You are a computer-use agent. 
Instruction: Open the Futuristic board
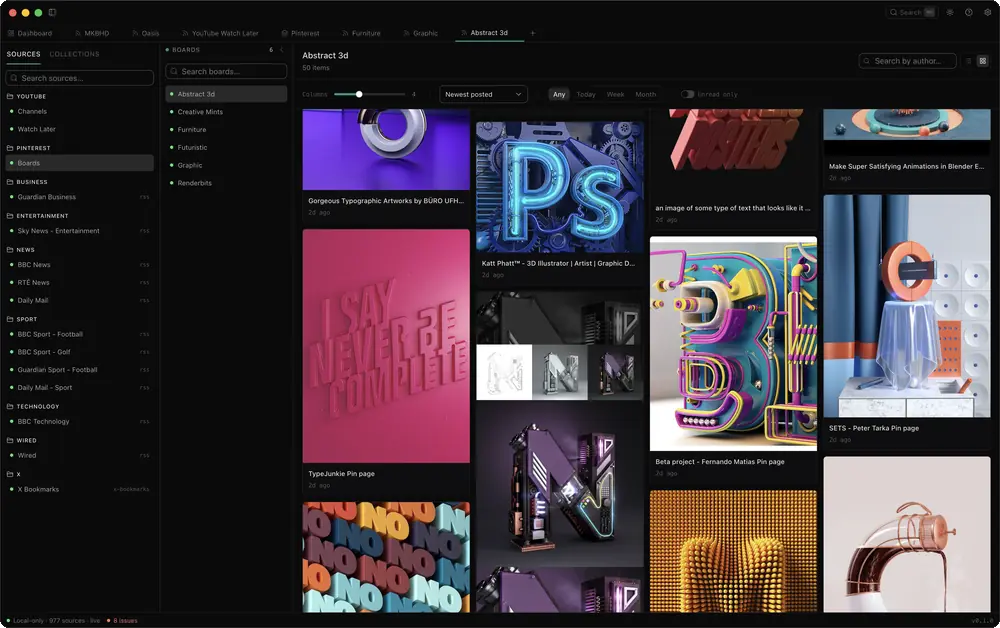click(226, 147)
